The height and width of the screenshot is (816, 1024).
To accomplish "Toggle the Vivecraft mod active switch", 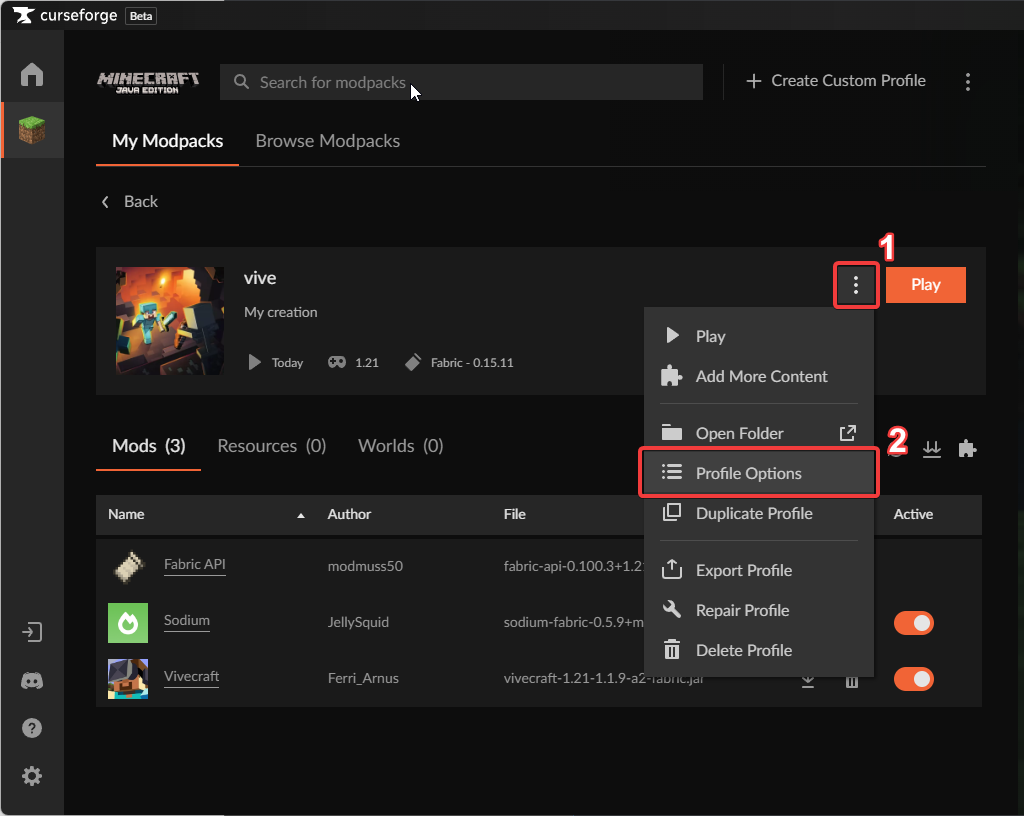I will 914,679.
